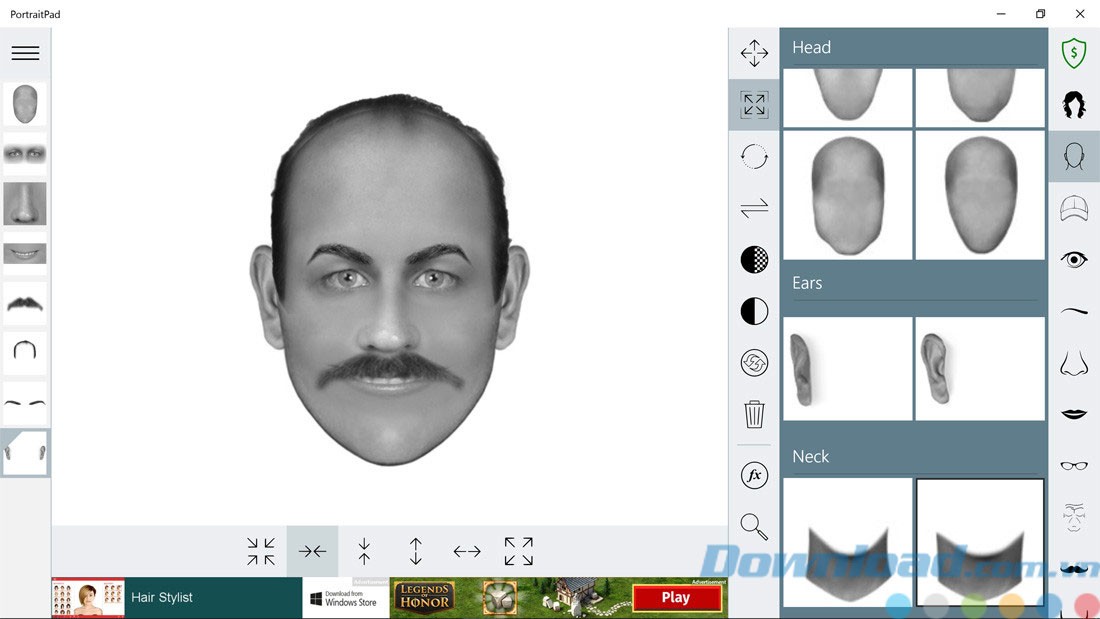Click the red Play button in ad
The image size is (1100, 619).
click(x=676, y=598)
